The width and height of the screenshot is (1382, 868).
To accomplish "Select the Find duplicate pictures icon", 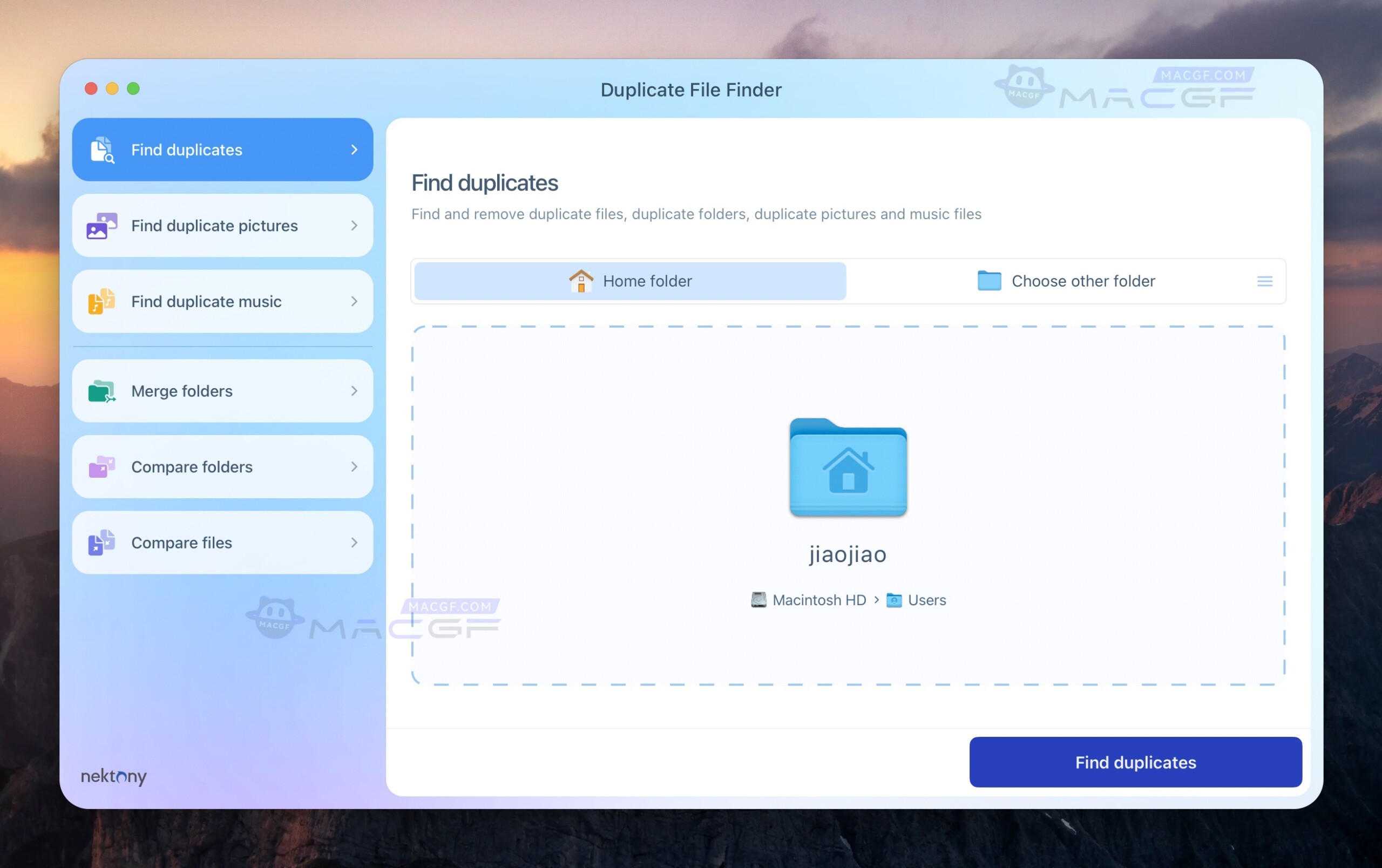I will click(103, 226).
